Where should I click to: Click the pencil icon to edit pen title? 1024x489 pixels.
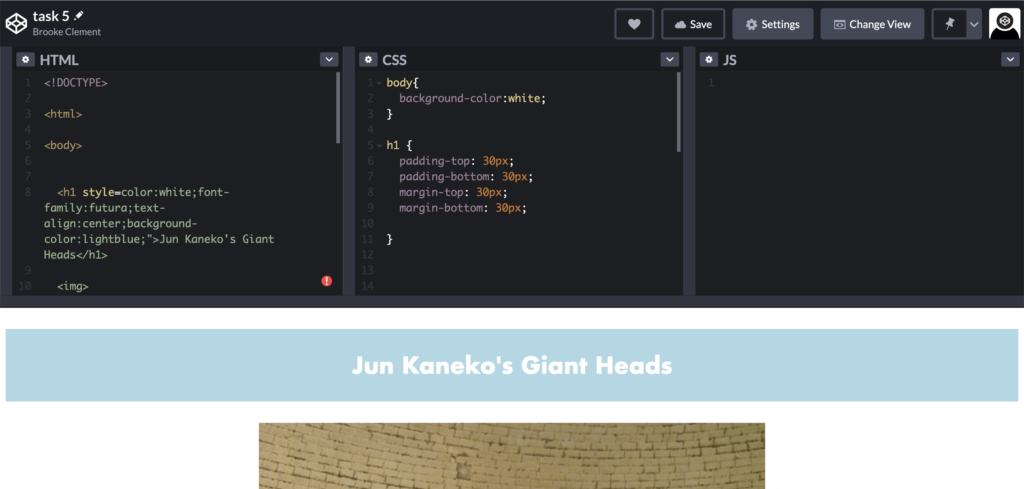80,16
